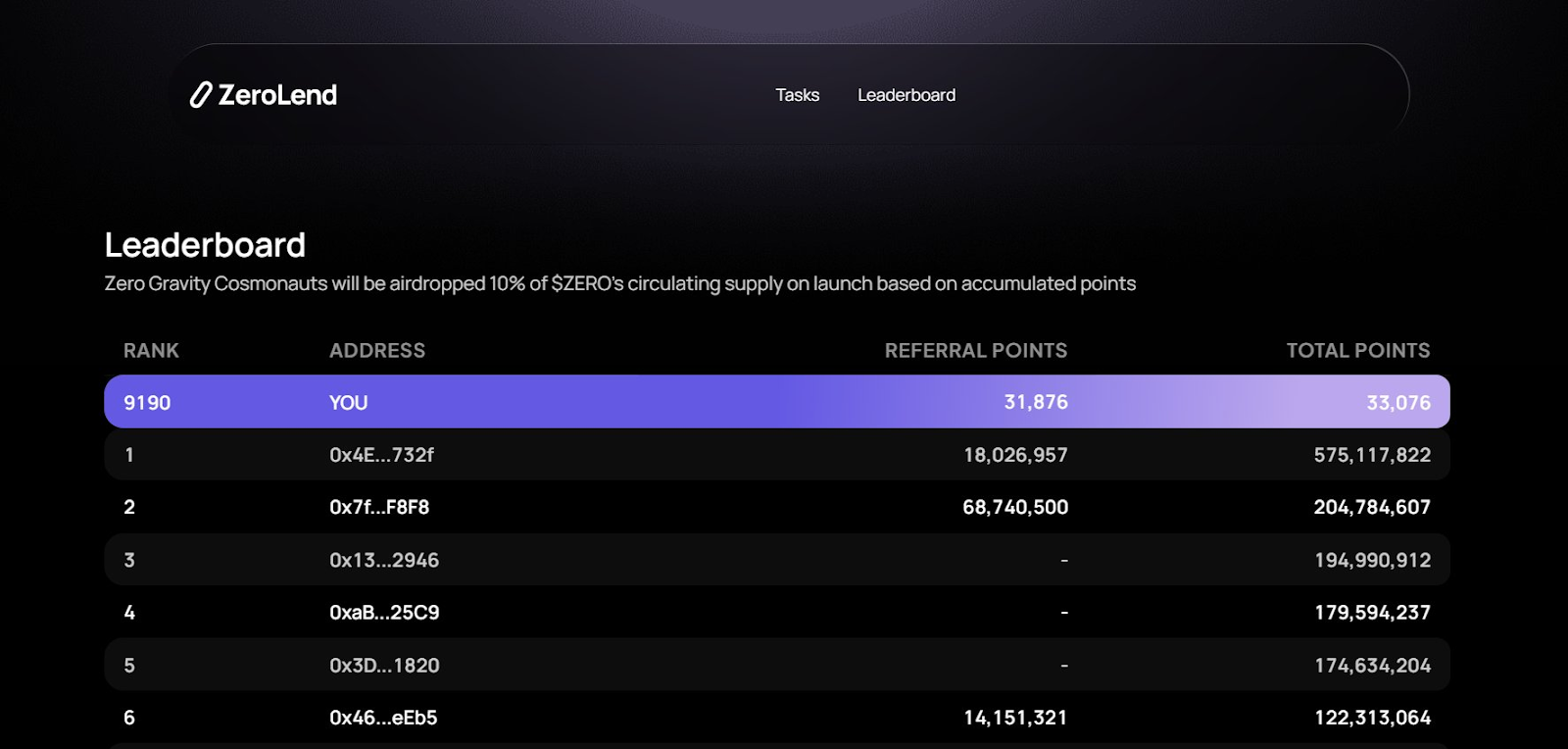Open the Leaderboard menu item
1568x749 pixels.
906,95
